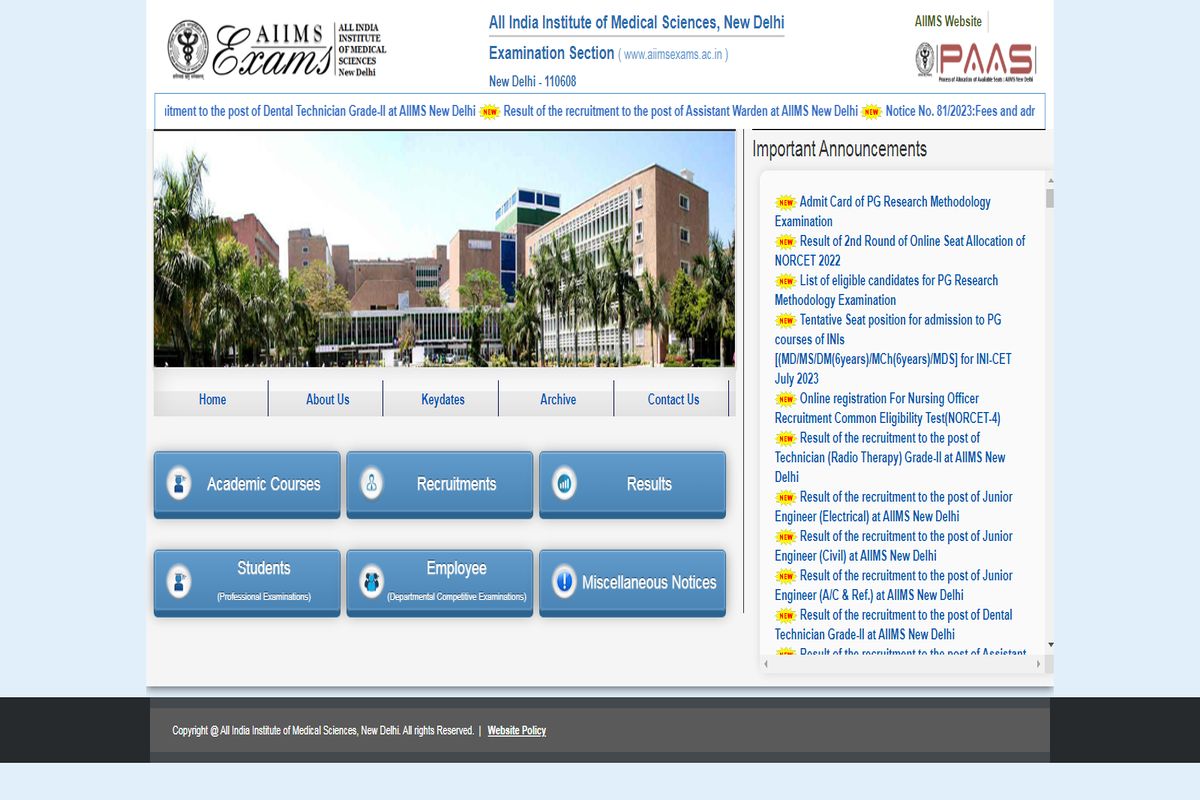Click the Results chart icon

pos(564,484)
